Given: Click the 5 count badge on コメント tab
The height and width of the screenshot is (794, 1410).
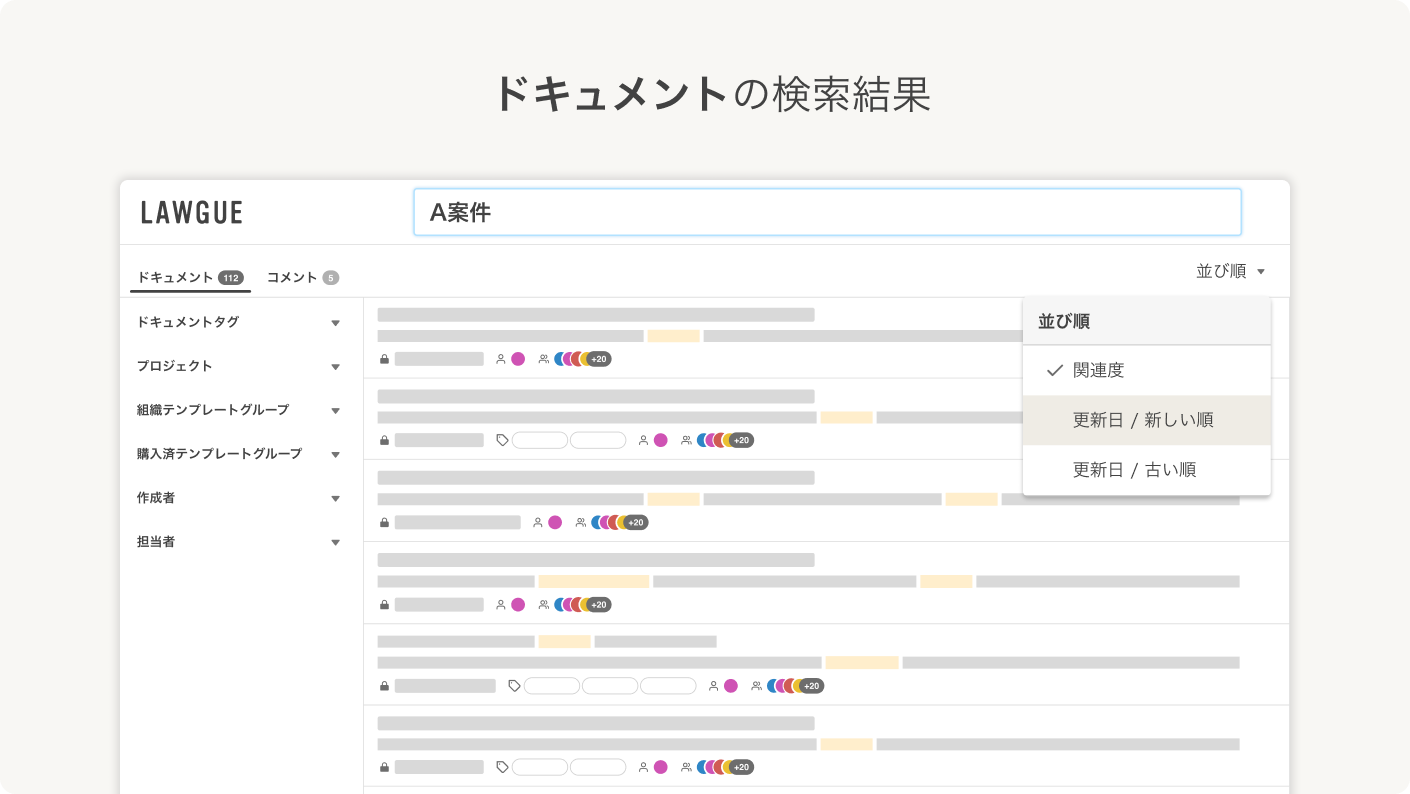Looking at the screenshot, I should coord(330,277).
